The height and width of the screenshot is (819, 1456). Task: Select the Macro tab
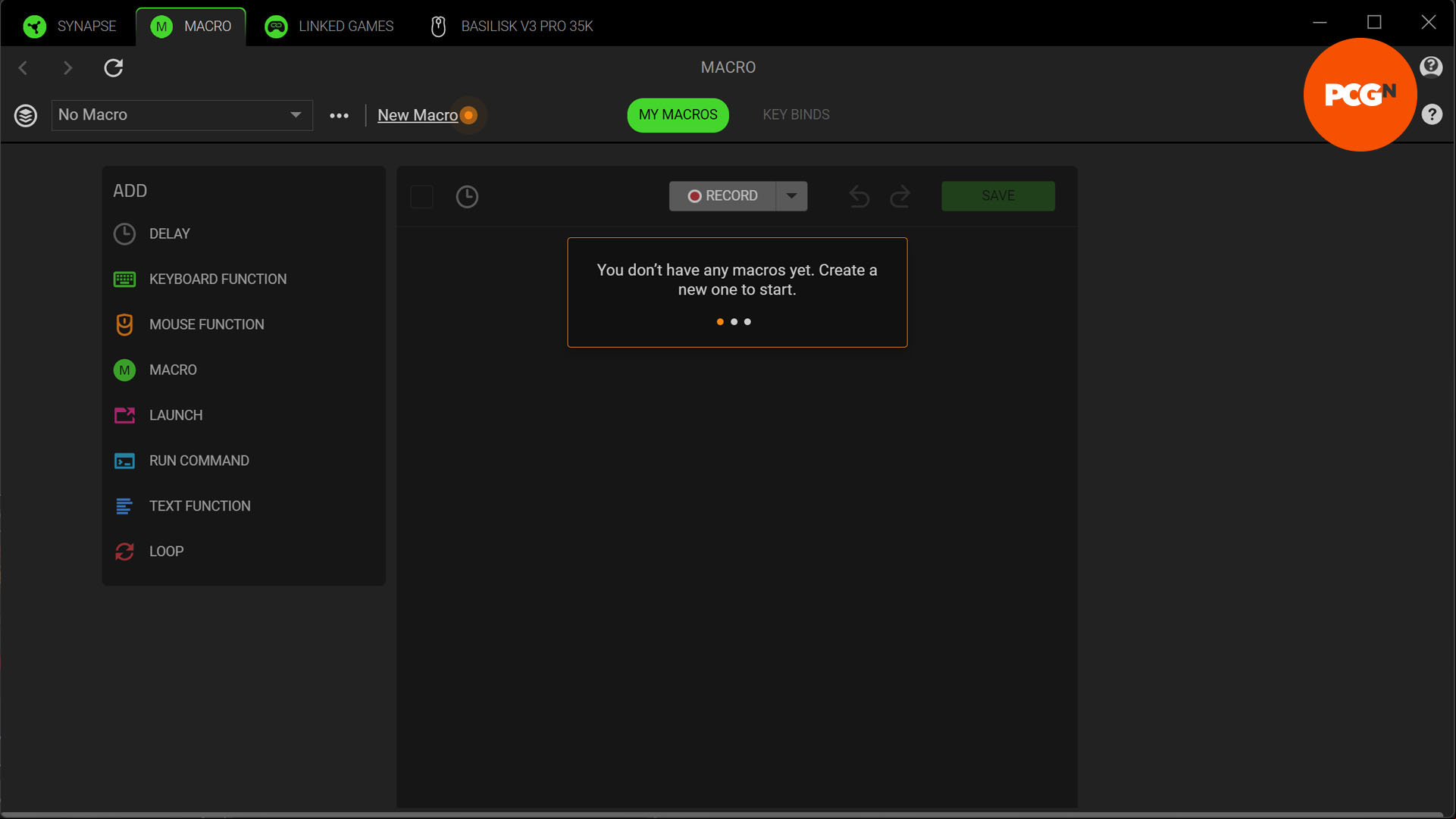[191, 27]
